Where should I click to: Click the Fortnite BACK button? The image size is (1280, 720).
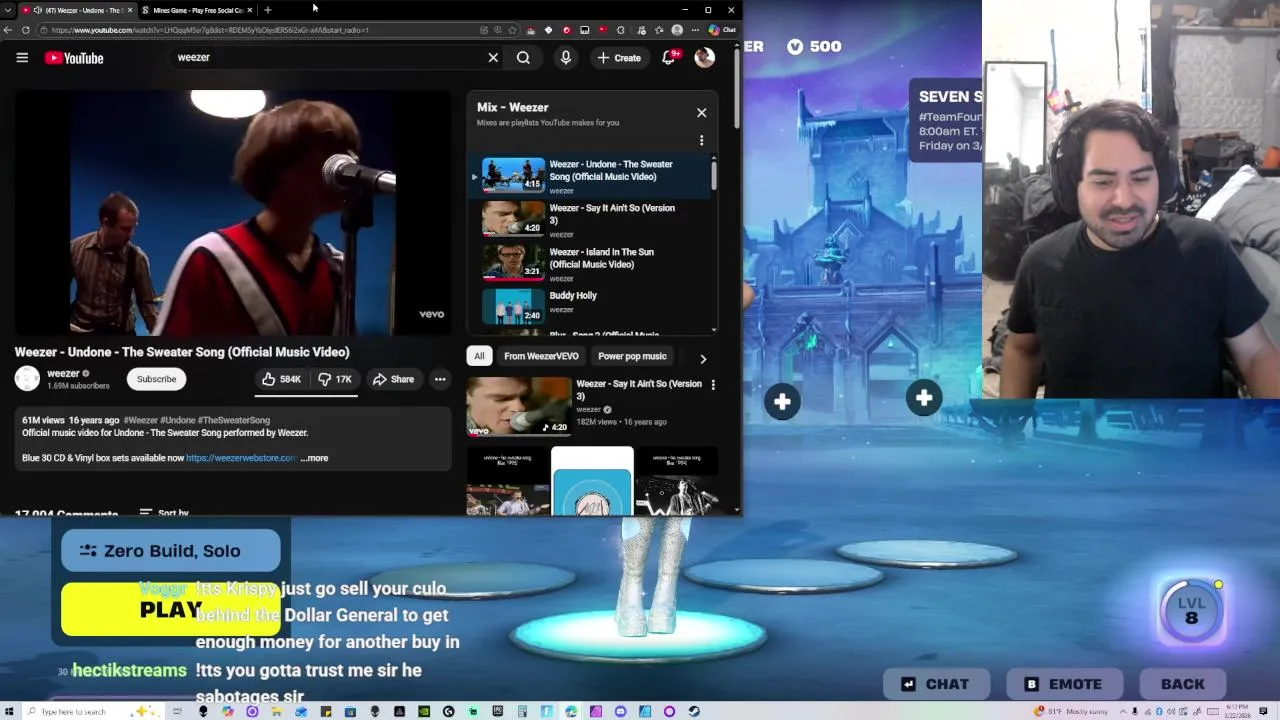1183,684
